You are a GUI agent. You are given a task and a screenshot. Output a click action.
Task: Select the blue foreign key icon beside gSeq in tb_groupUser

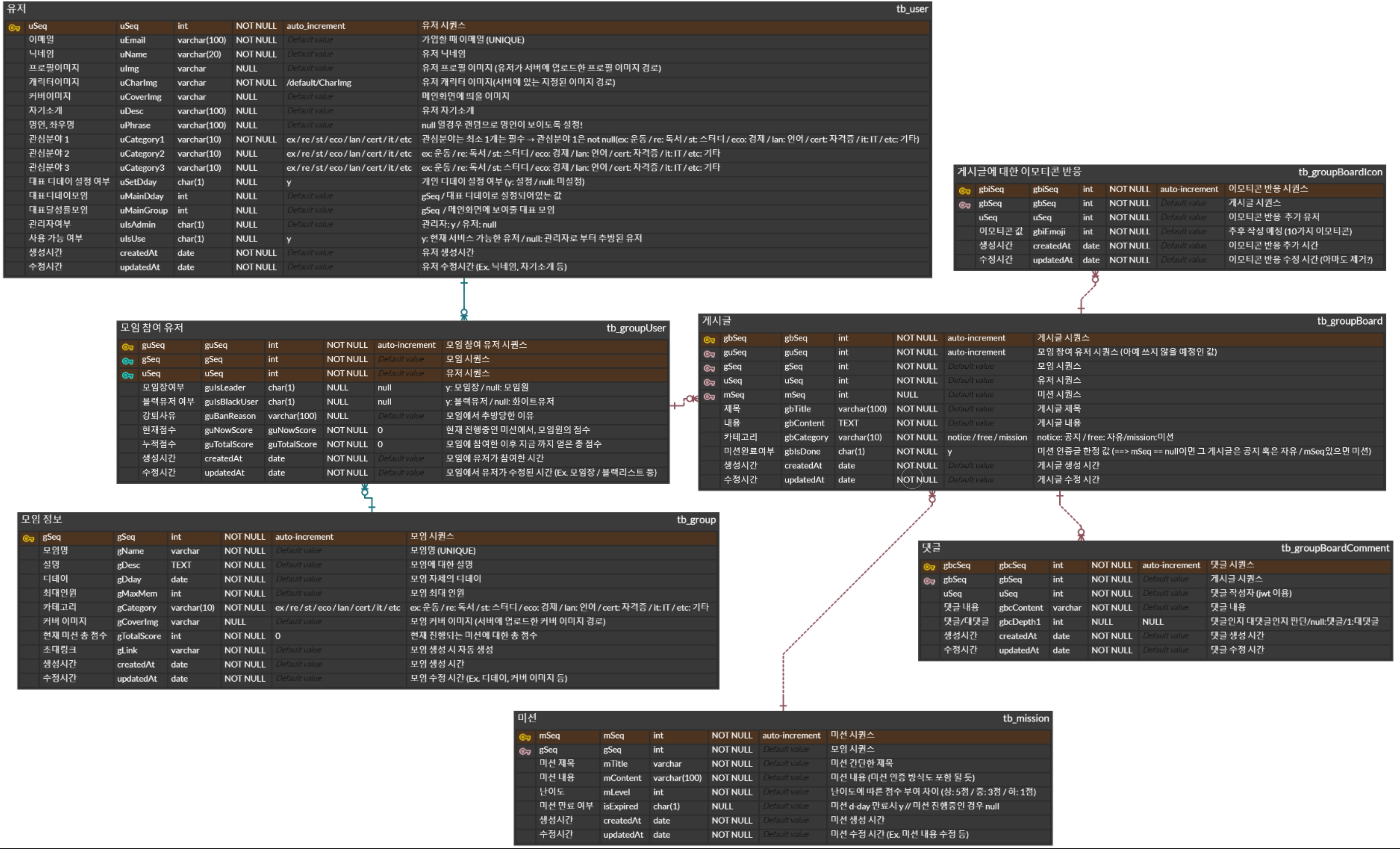pos(128,361)
